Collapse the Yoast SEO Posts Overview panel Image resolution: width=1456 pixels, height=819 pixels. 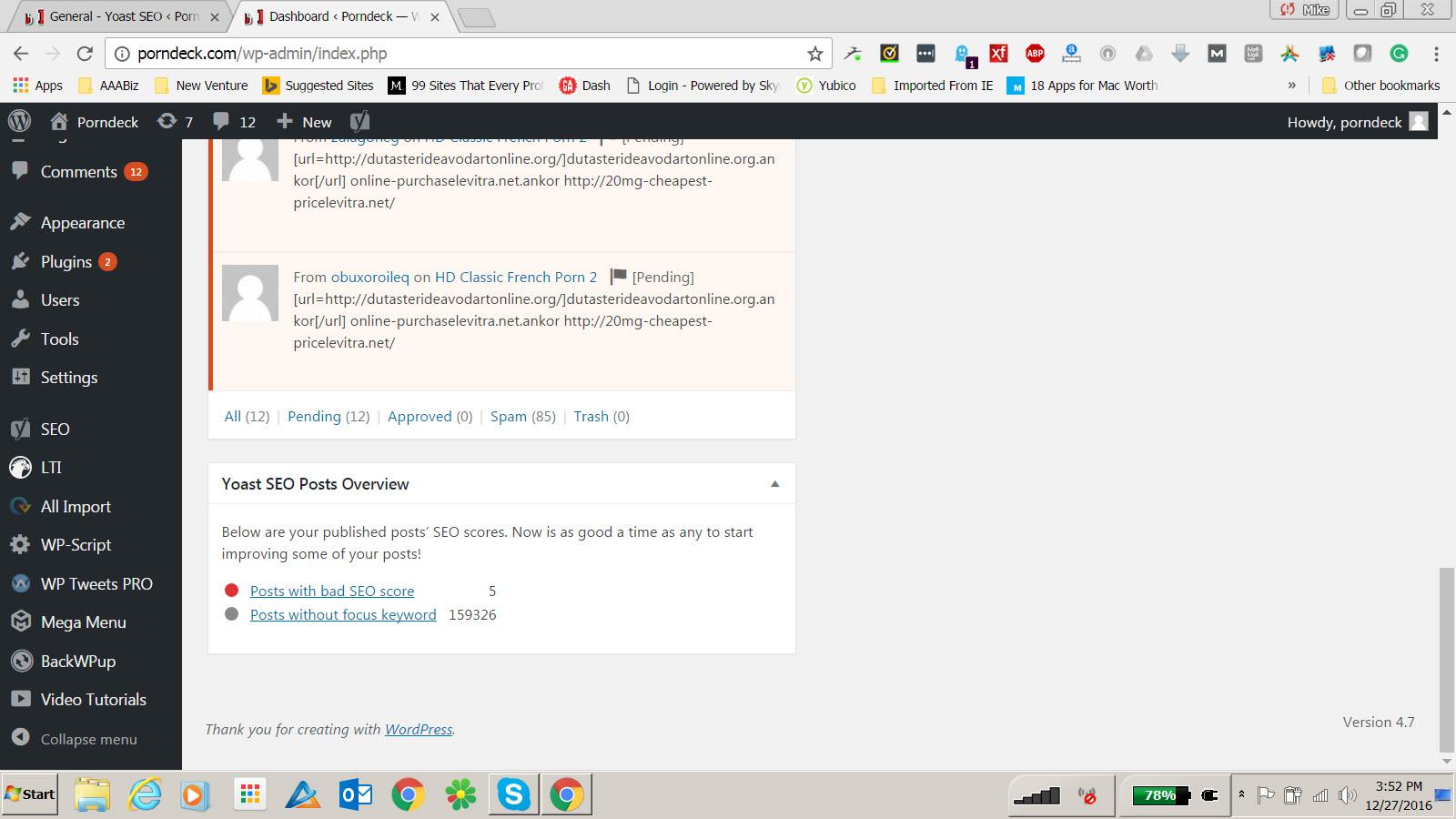click(774, 484)
